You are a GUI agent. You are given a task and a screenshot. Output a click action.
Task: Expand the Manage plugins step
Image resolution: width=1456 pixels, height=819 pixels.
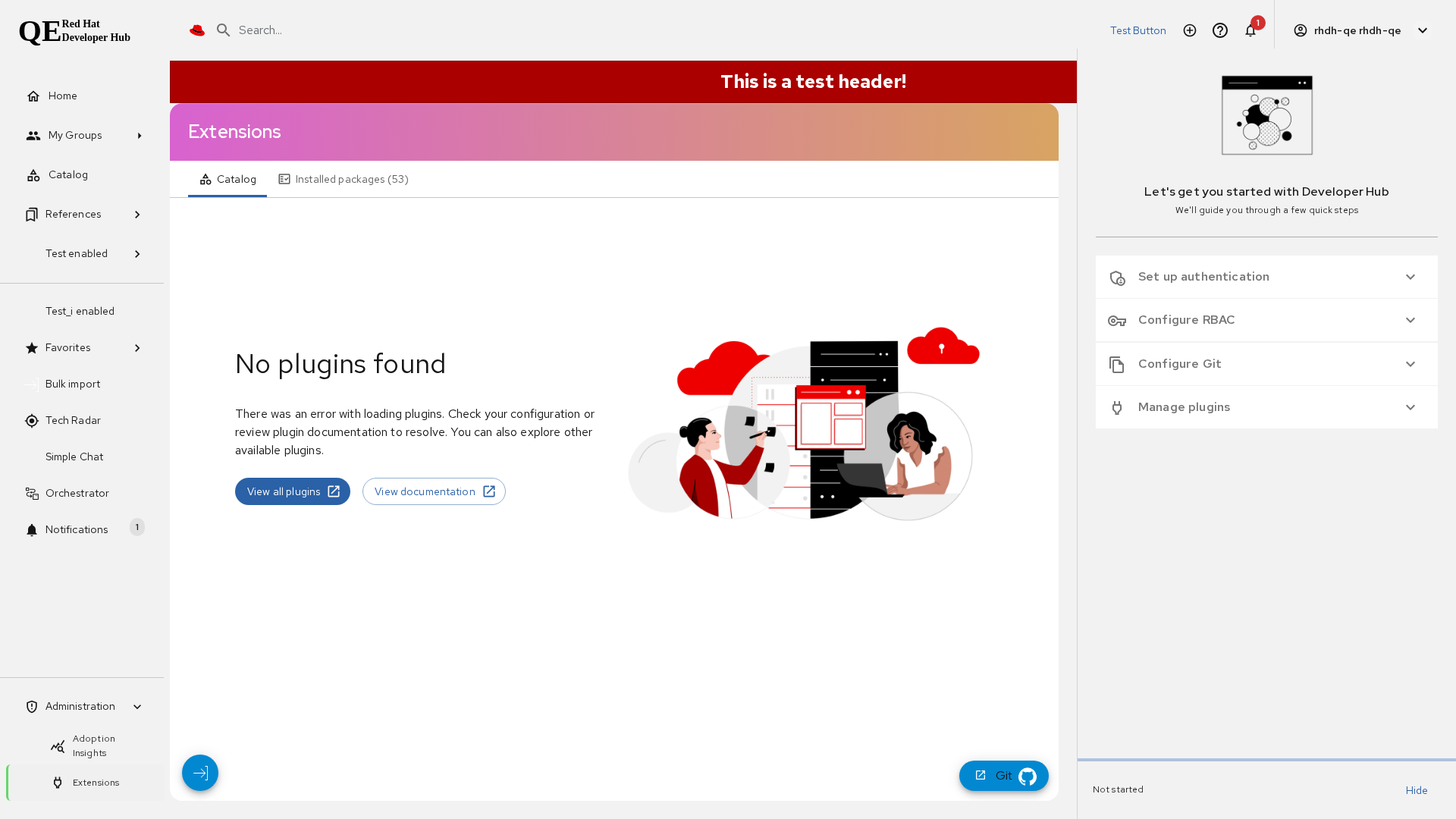(1266, 407)
